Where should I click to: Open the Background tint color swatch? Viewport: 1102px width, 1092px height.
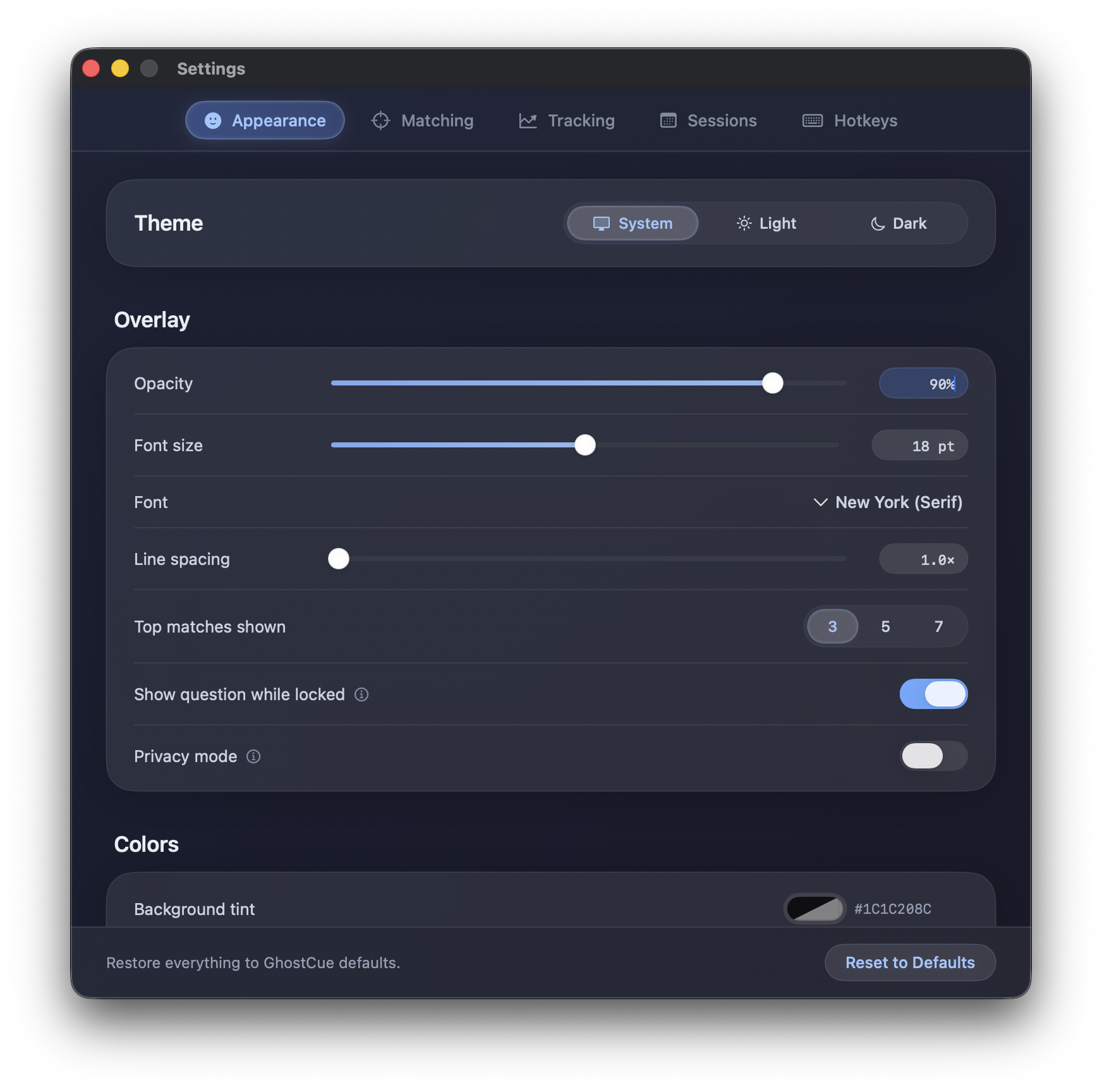(814, 909)
